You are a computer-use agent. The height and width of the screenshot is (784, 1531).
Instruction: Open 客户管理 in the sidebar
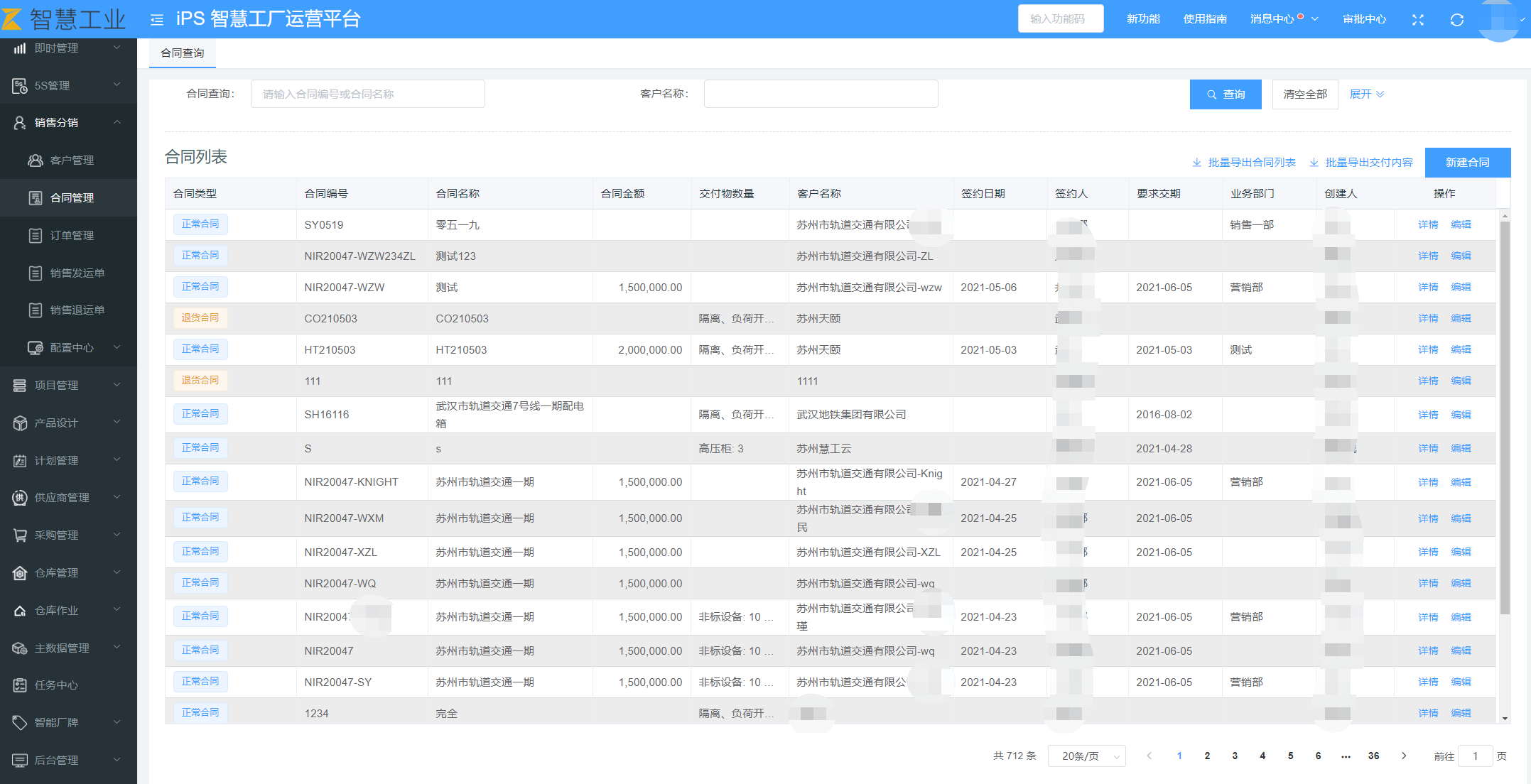click(x=71, y=160)
